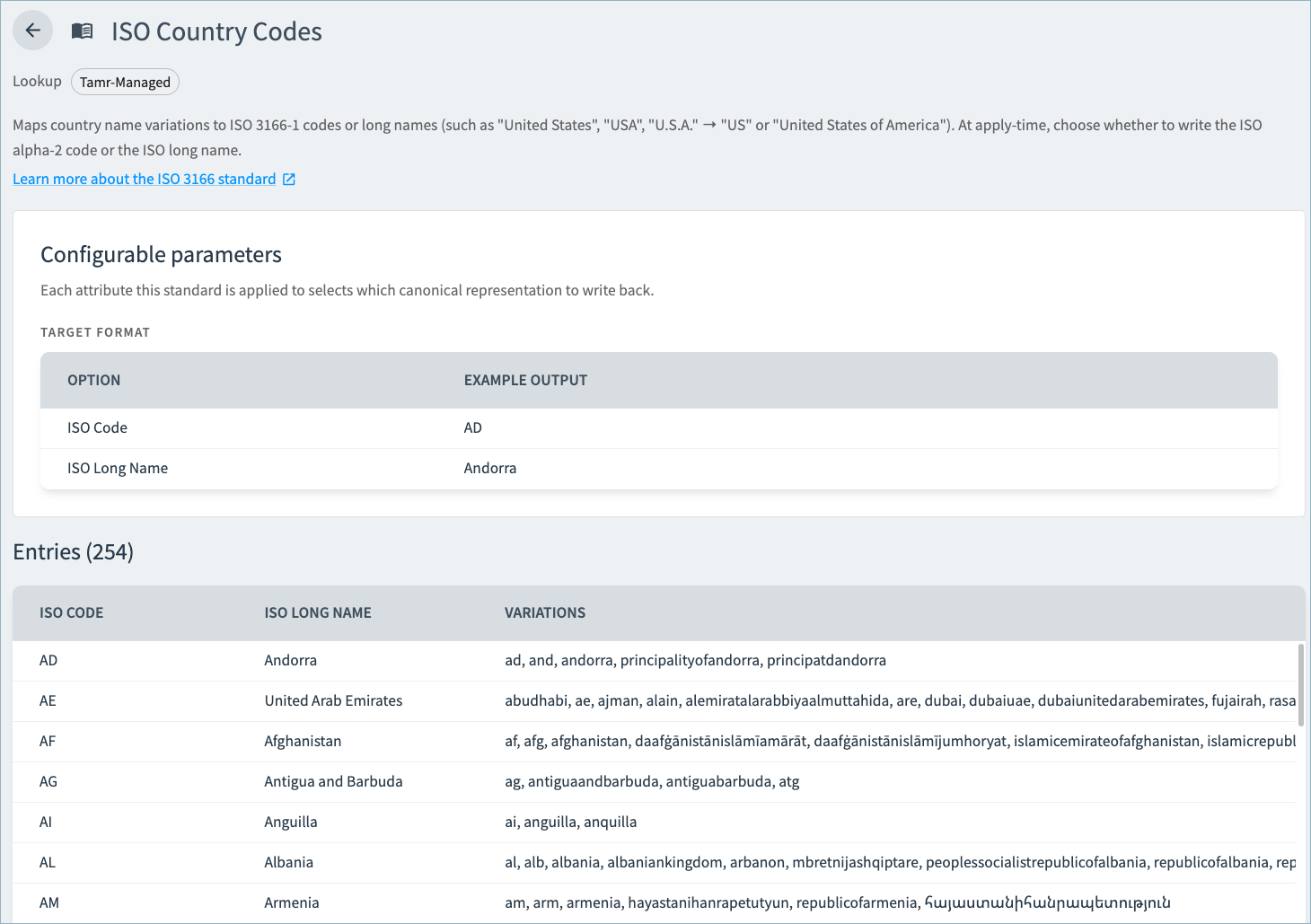Click variations starting 'al, alb, albania'

pos(900,862)
